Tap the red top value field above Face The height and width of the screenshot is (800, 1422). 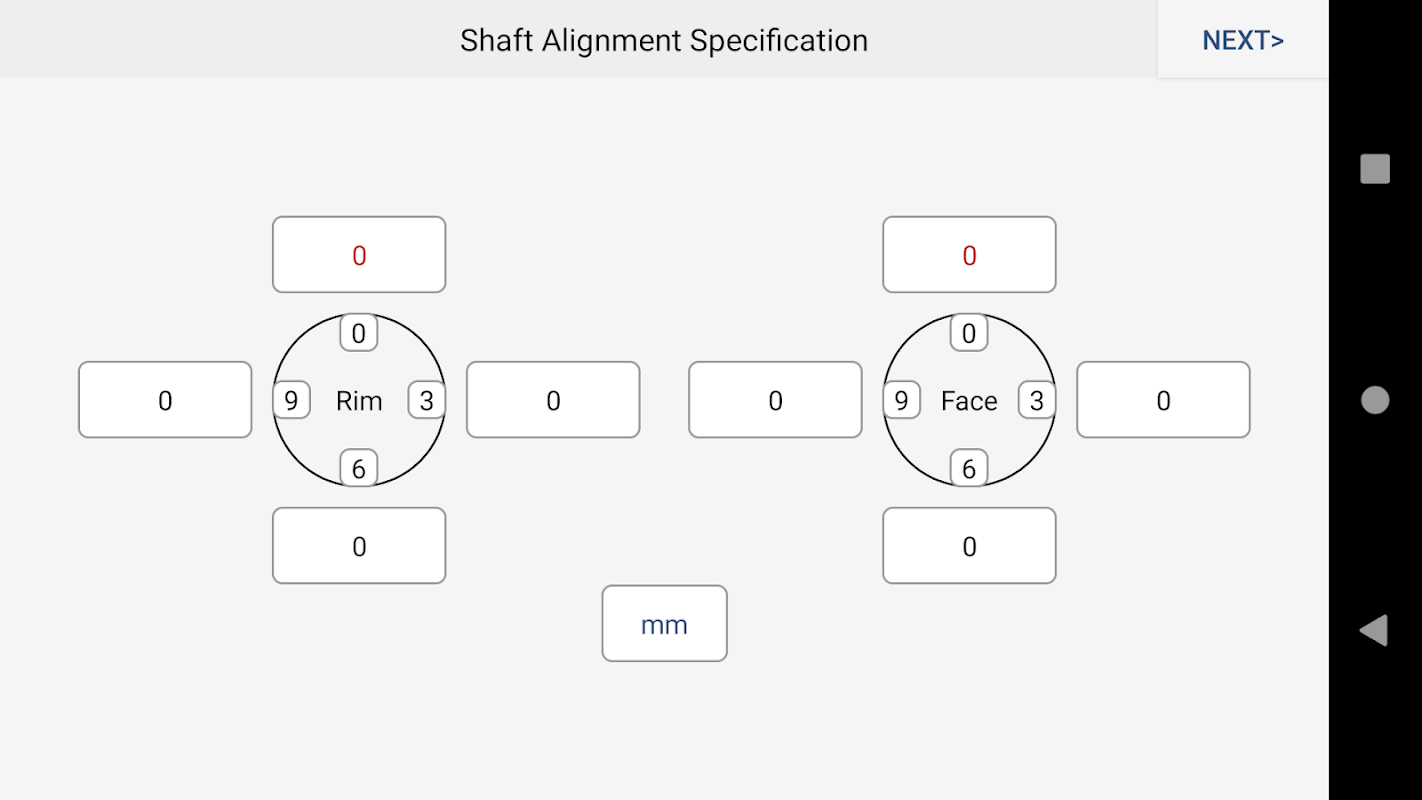click(x=969, y=255)
